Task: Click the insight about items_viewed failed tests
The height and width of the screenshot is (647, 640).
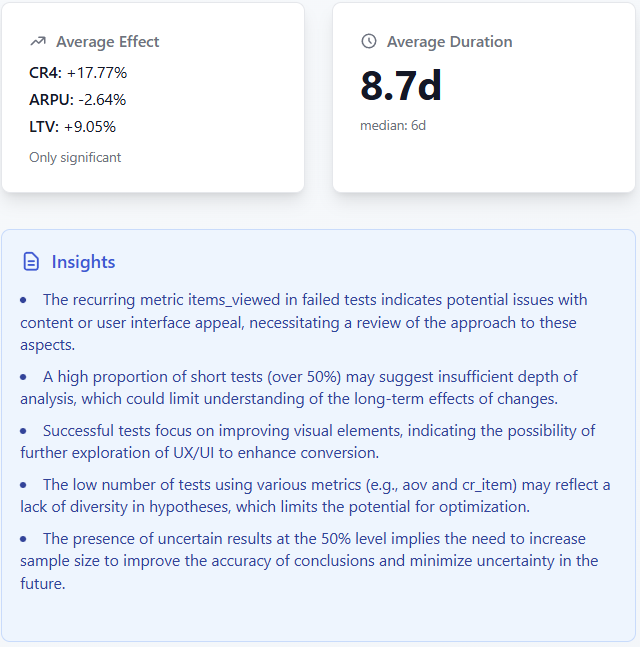Action: [300, 321]
